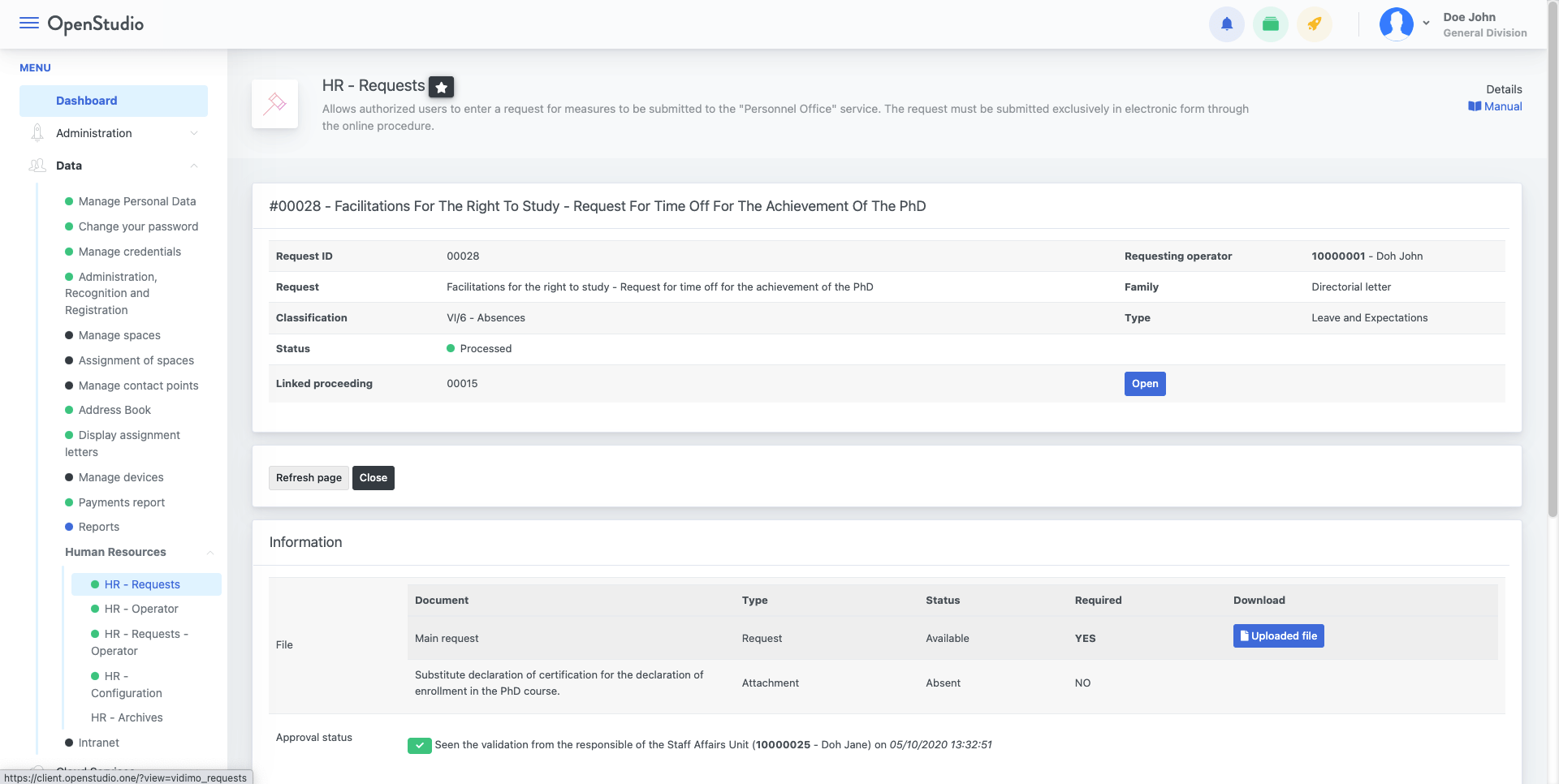Screen dimensions: 1559x784
Task: Go to Assignment of spaces
Action: click(136, 360)
